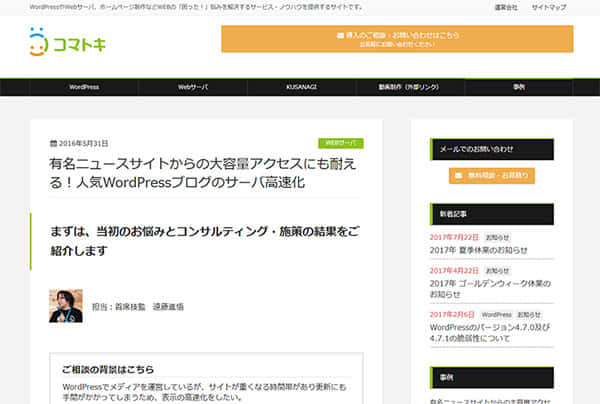Click the 事例 sidebar heading
The height and width of the screenshot is (404, 600).
(x=492, y=378)
